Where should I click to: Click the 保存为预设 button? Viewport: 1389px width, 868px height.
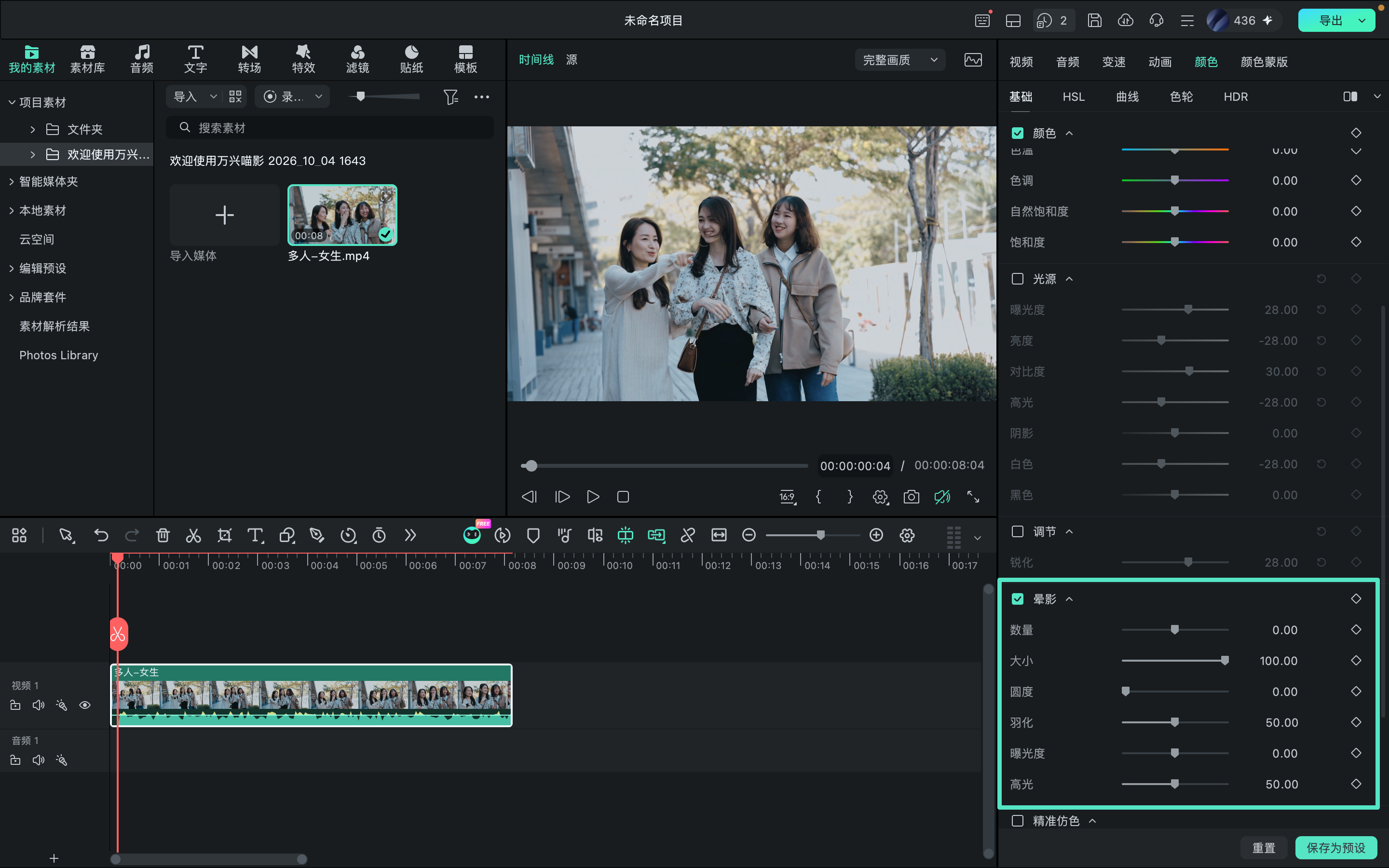(x=1336, y=847)
